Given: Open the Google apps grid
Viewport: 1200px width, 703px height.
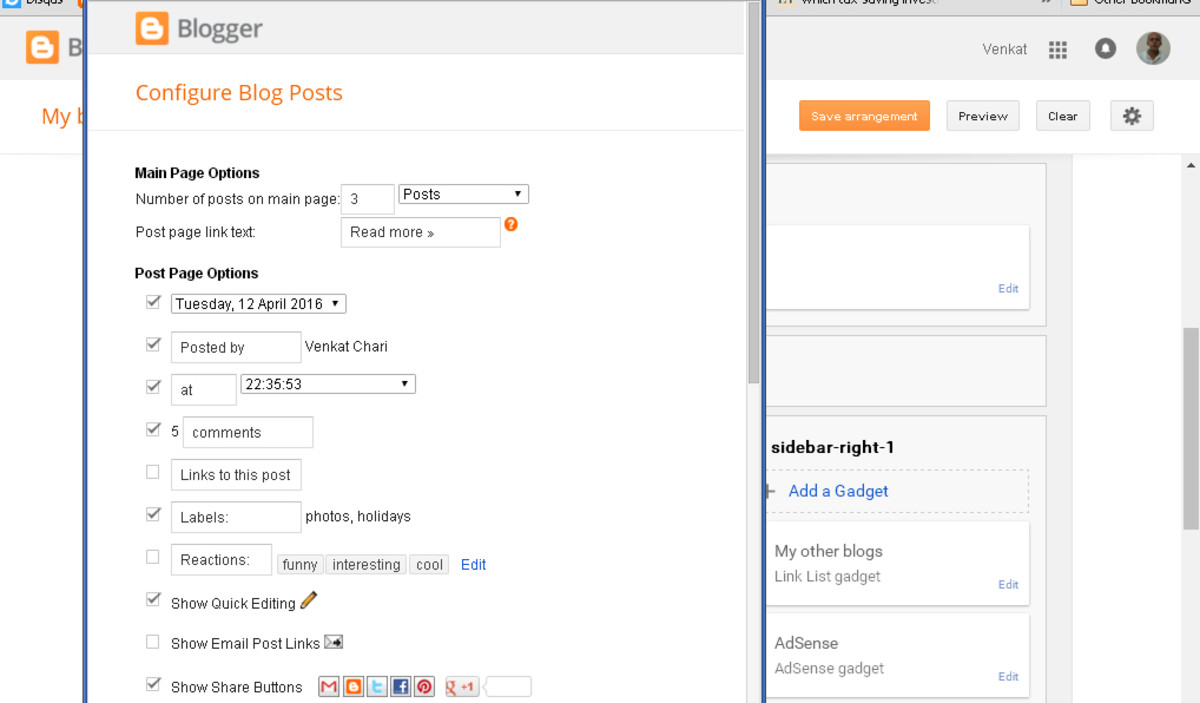Looking at the screenshot, I should 1057,49.
